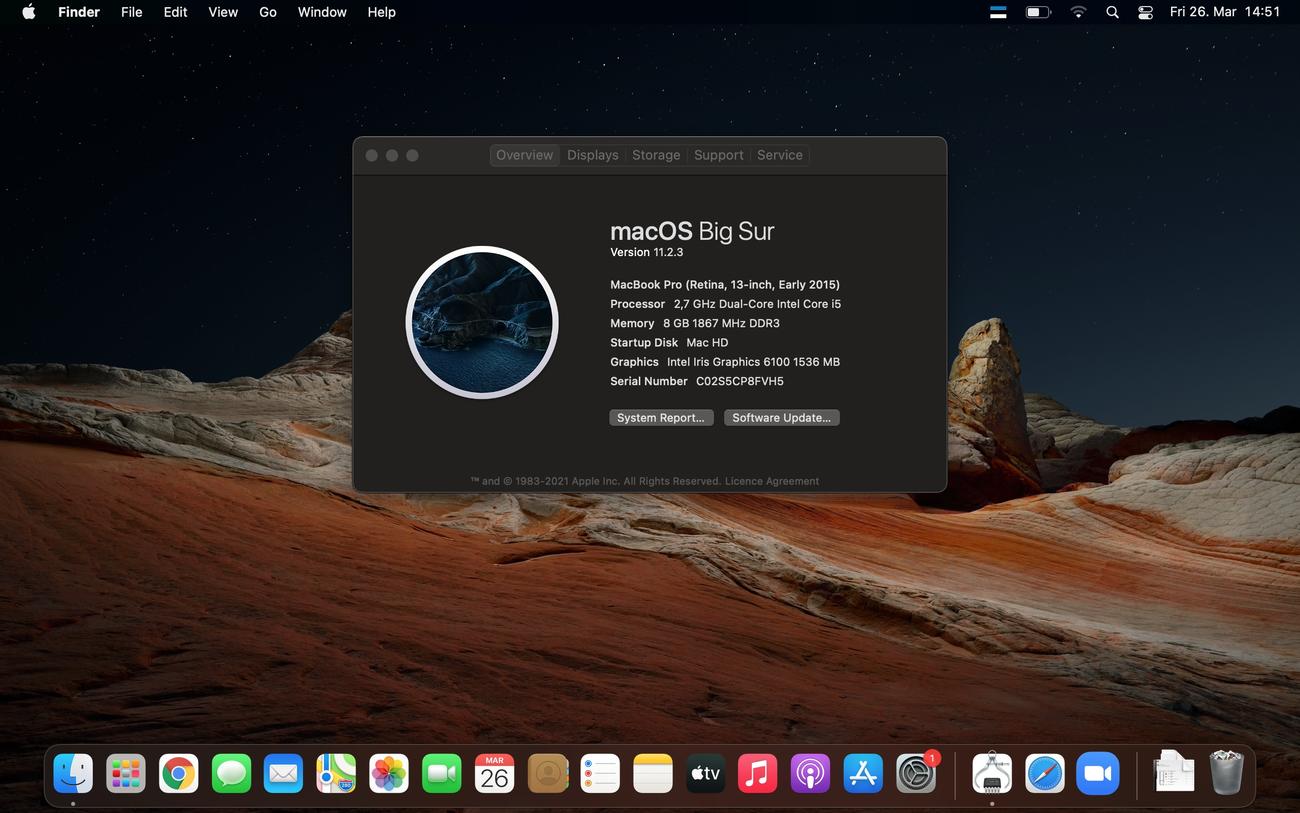Open the Licence Agreement link
The image size is (1300, 813).
(771, 481)
